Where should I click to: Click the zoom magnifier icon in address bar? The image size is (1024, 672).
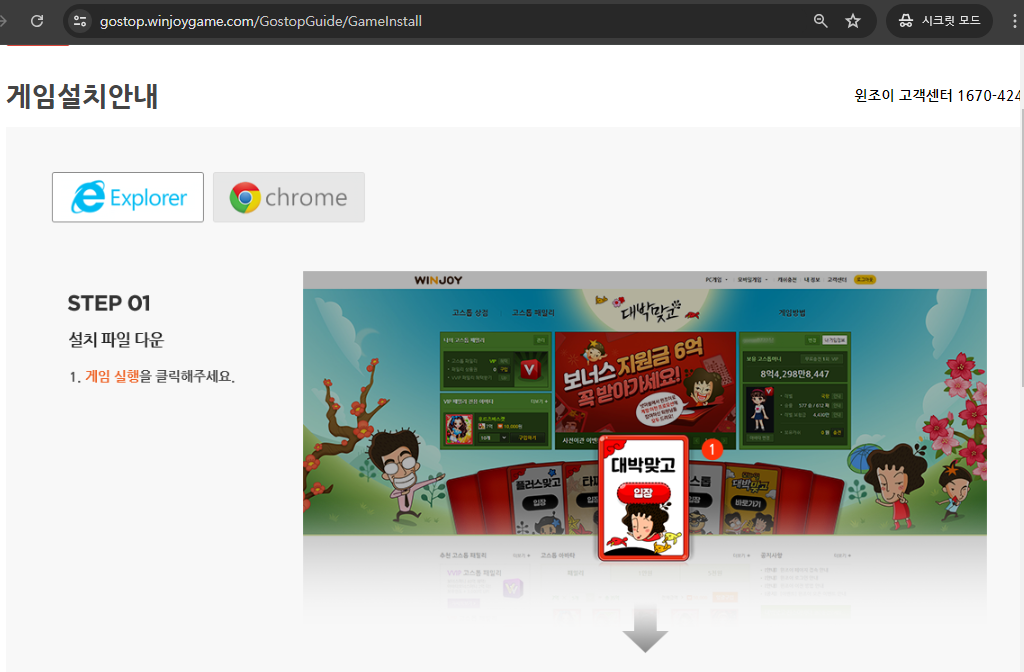click(820, 21)
